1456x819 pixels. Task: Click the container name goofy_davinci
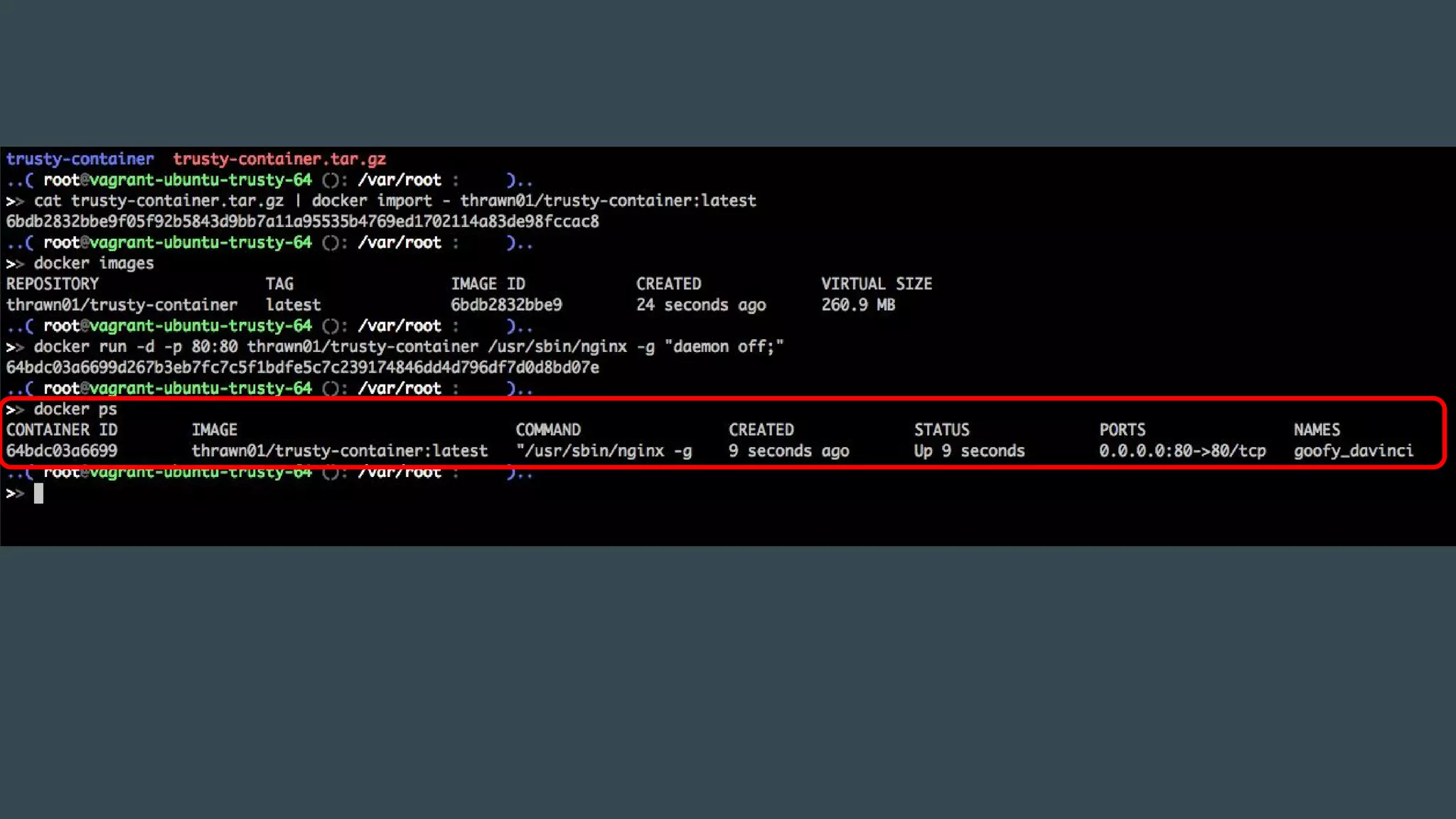click(x=1353, y=451)
